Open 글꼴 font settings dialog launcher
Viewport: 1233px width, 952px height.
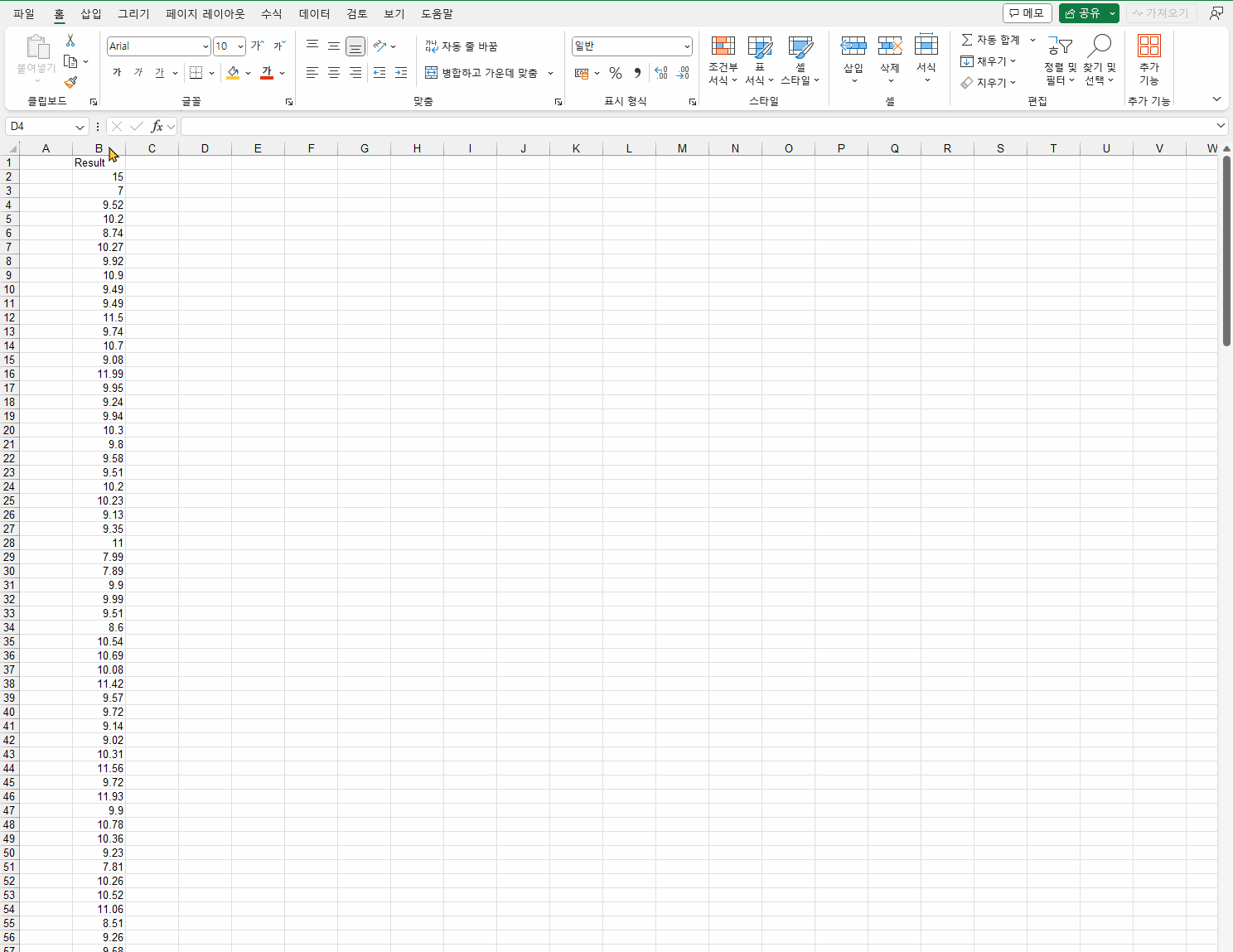tap(288, 102)
